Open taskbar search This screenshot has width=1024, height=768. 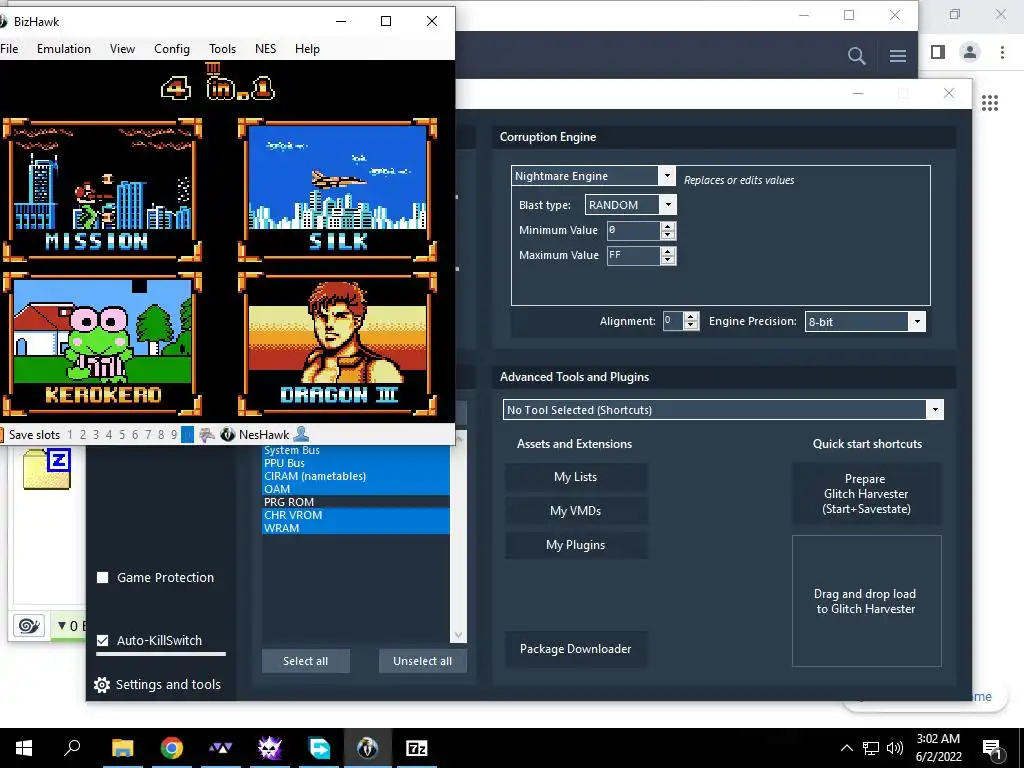coord(72,748)
